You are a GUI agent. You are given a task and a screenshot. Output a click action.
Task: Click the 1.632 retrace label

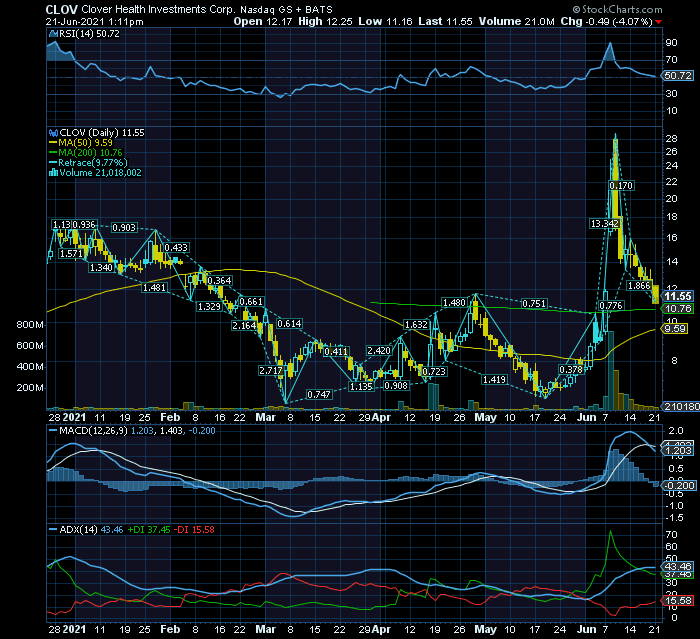tap(416, 325)
